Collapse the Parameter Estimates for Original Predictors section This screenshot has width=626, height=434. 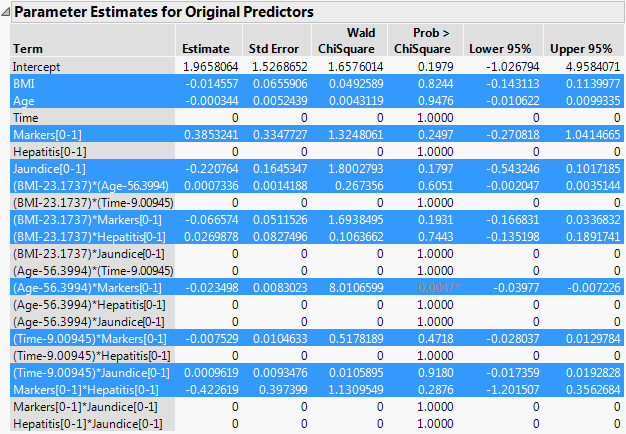(8, 13)
